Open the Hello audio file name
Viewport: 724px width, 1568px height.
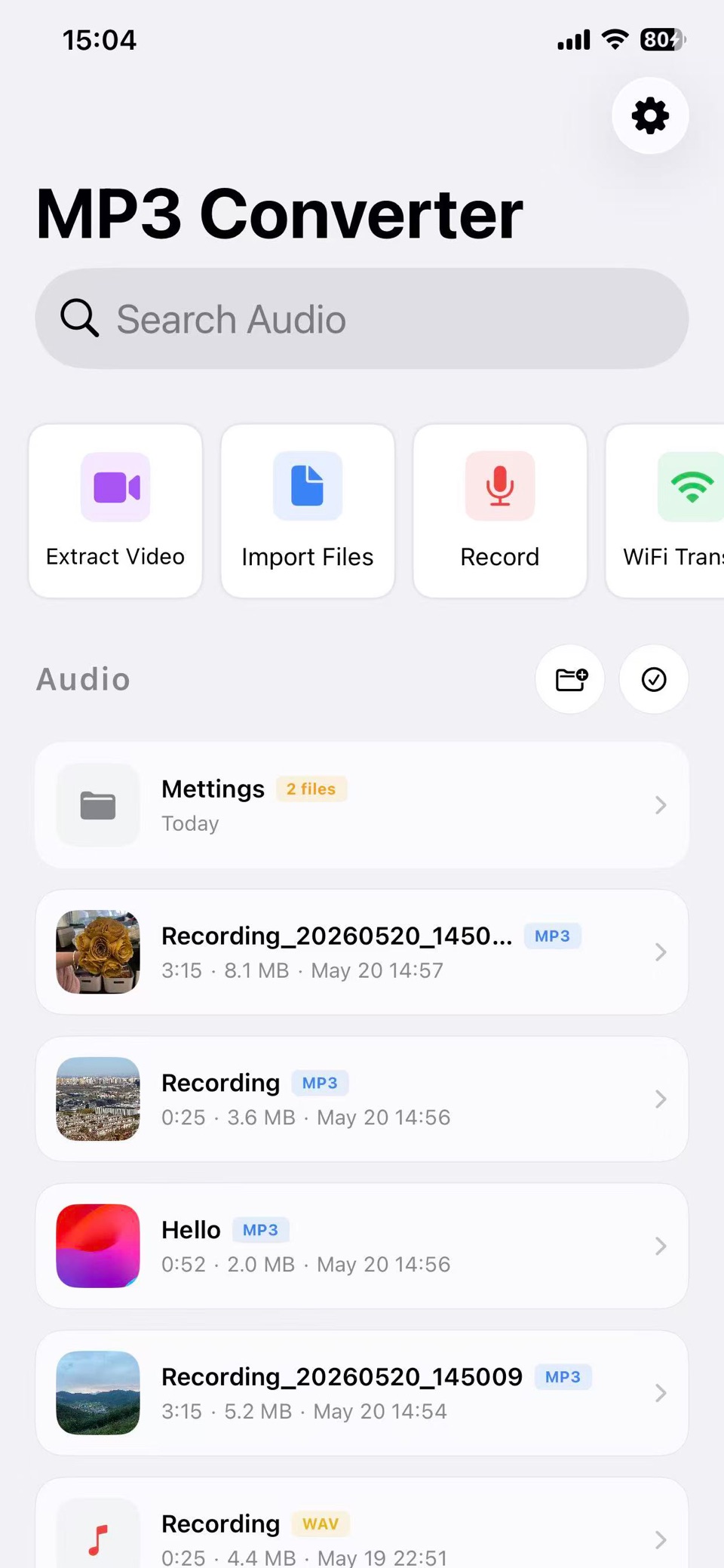coord(191,1230)
